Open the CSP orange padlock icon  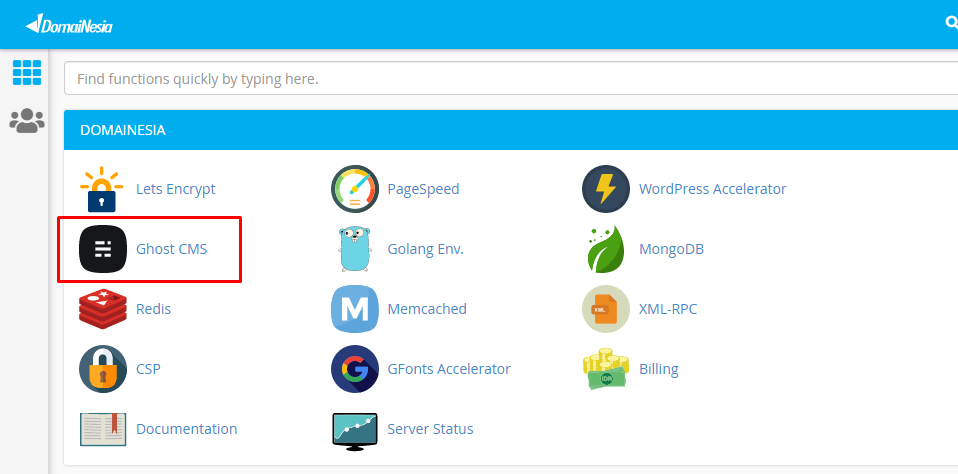103,369
